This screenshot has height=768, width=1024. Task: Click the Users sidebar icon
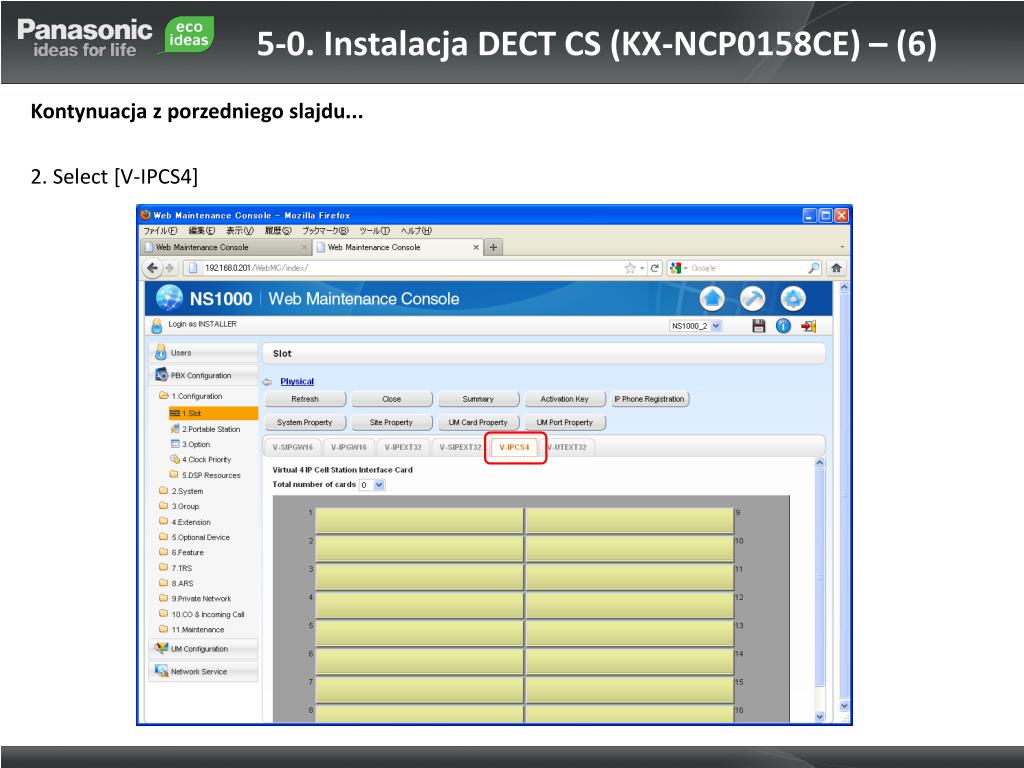point(161,353)
